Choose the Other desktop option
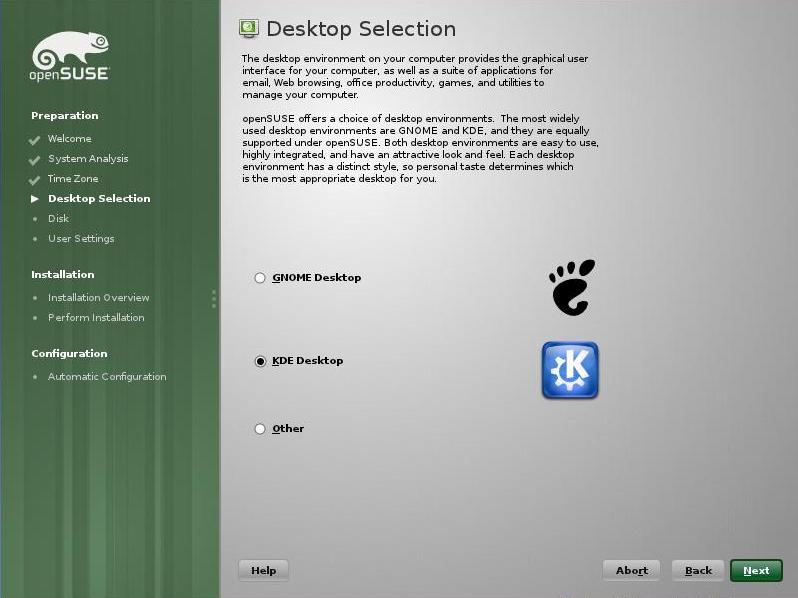The image size is (798, 598). 260,429
